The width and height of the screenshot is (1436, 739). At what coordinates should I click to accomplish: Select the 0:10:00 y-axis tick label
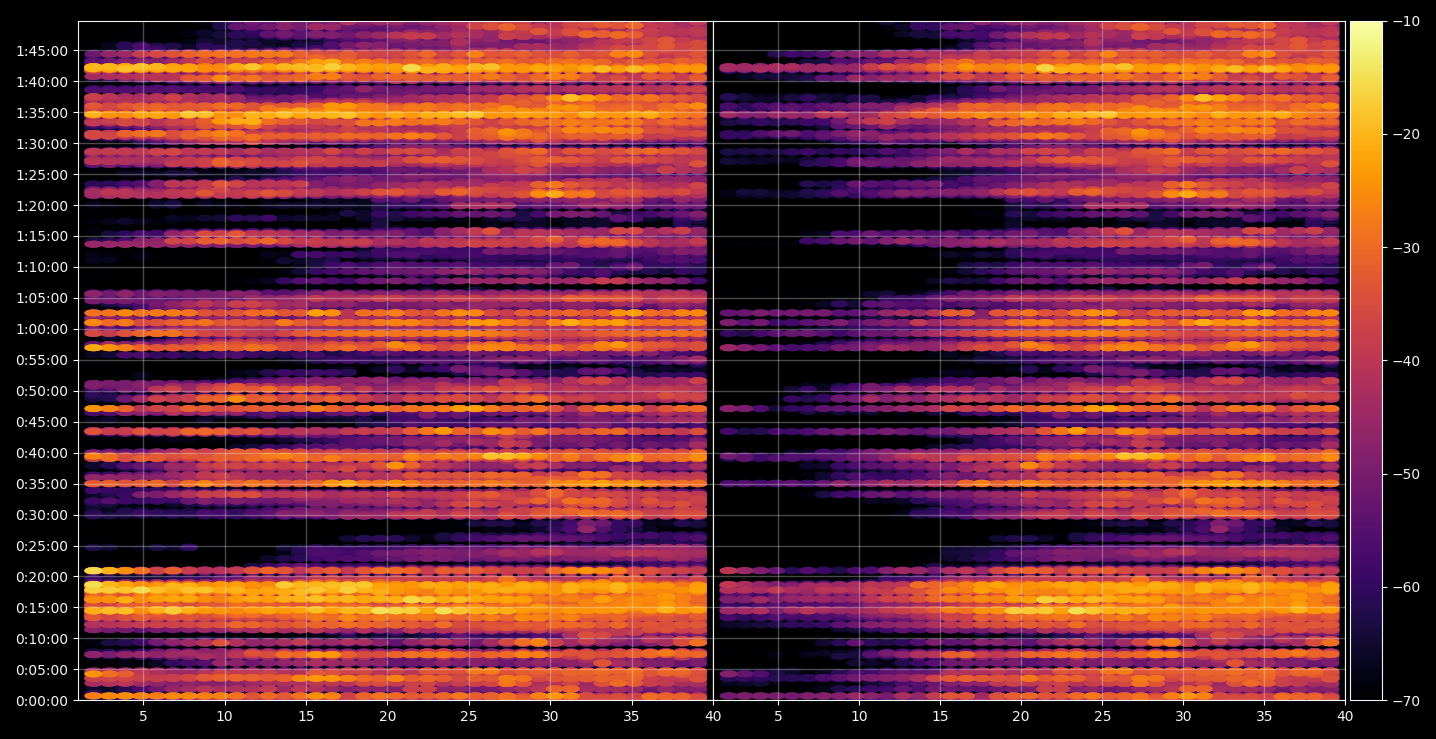42,639
